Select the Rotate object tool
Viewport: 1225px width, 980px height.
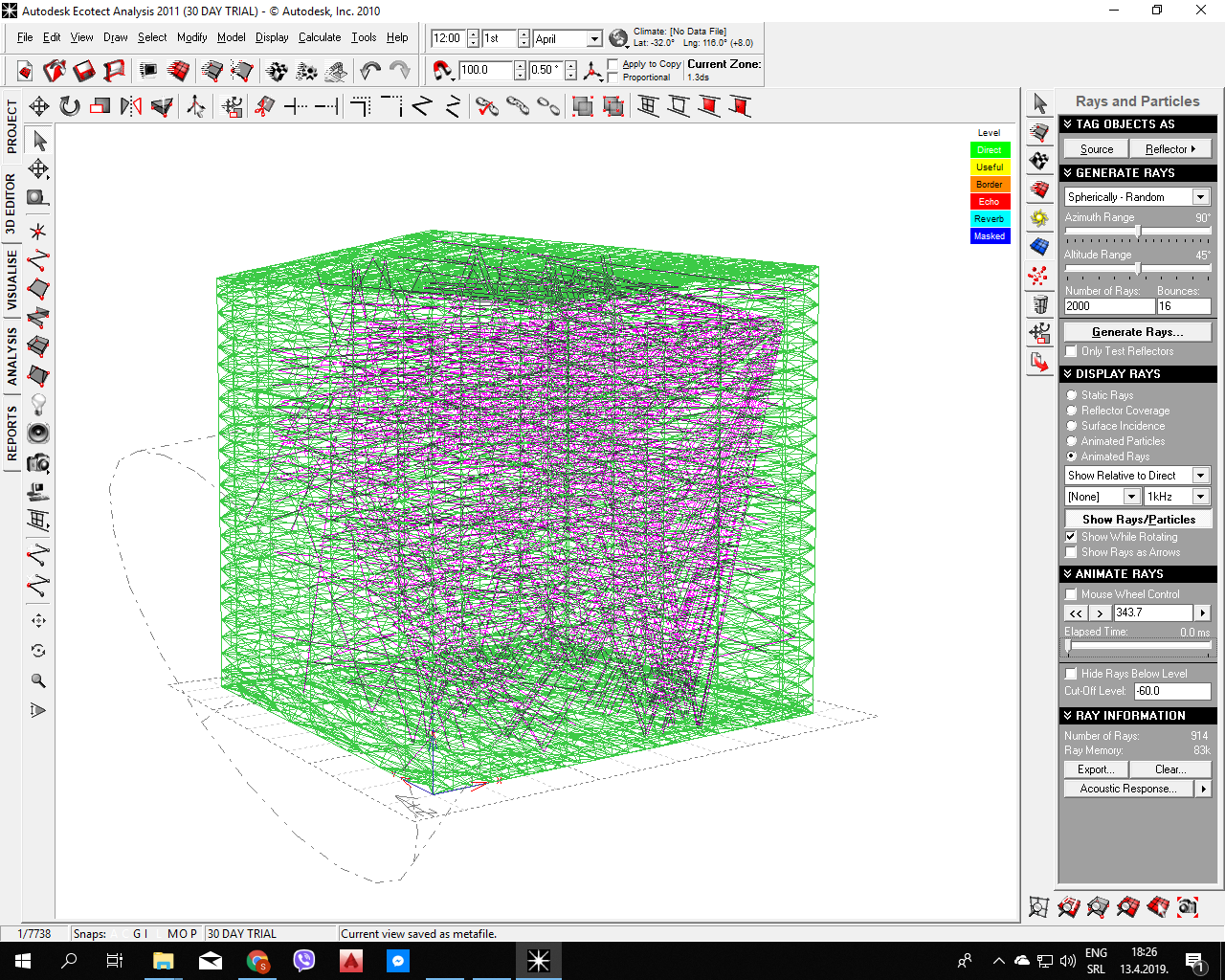(70, 106)
